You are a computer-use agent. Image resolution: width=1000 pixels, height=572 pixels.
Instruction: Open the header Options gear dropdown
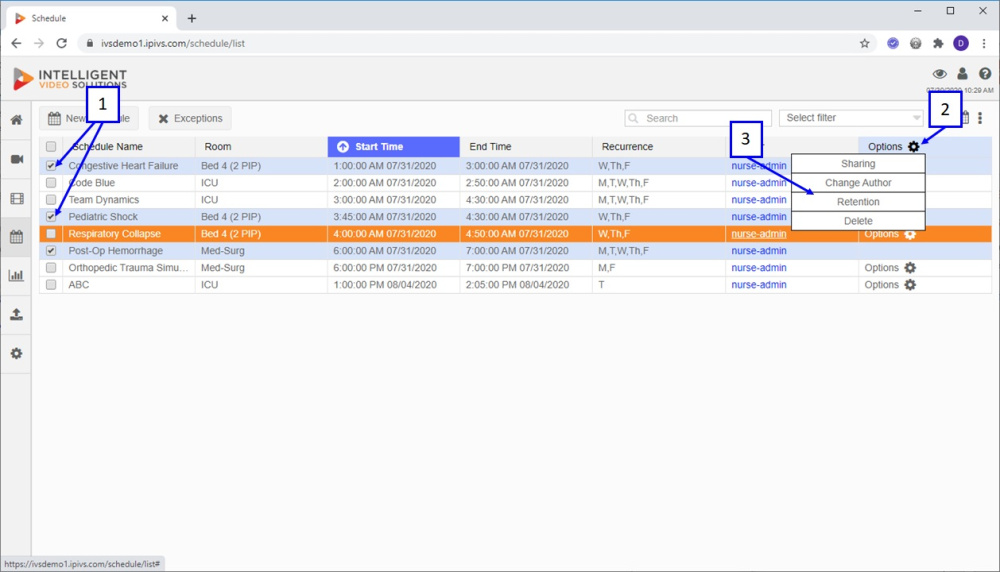coord(913,147)
